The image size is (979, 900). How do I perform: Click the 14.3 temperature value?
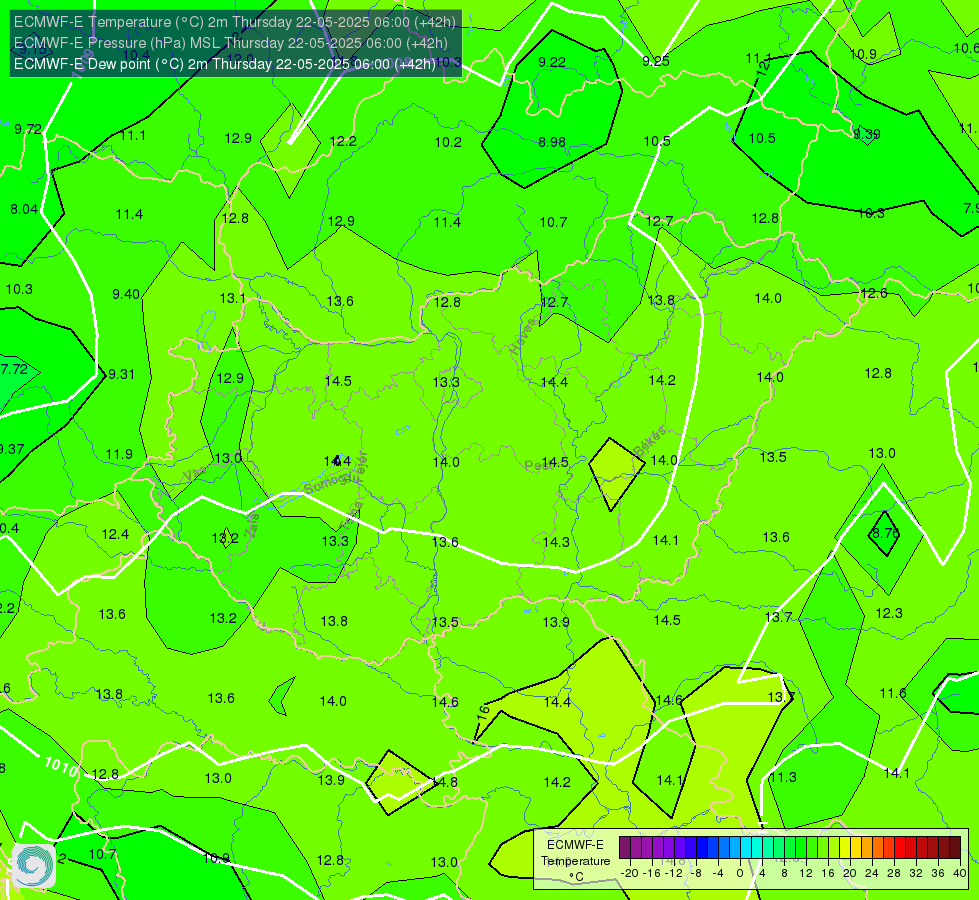tap(556, 542)
